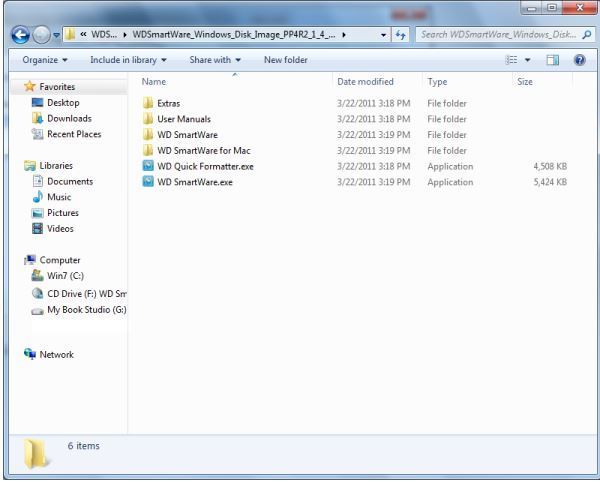Click the file name User Manuals
Viewport: 600px width, 490px height.
184,119
